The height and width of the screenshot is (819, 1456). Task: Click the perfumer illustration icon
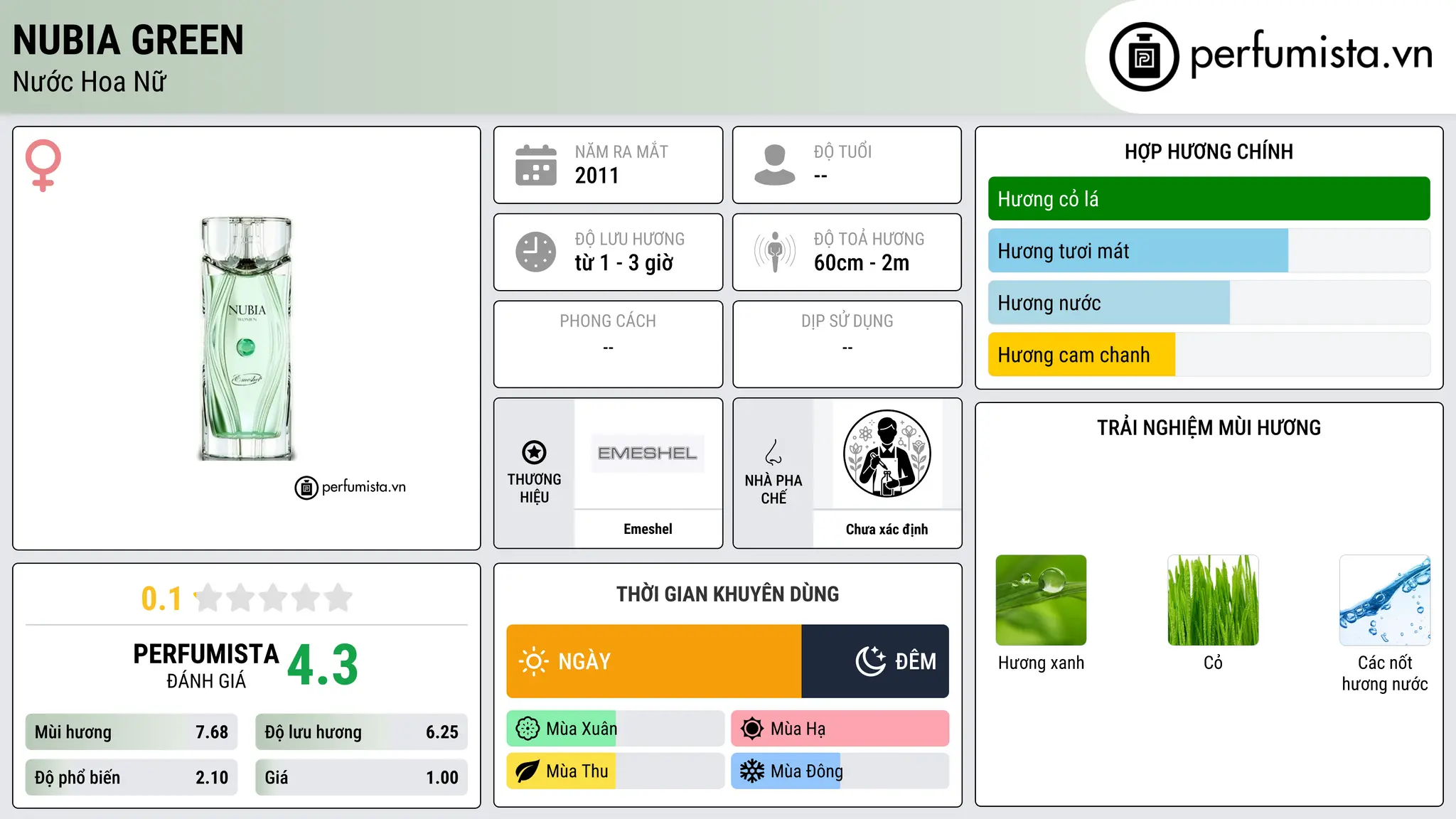(887, 454)
